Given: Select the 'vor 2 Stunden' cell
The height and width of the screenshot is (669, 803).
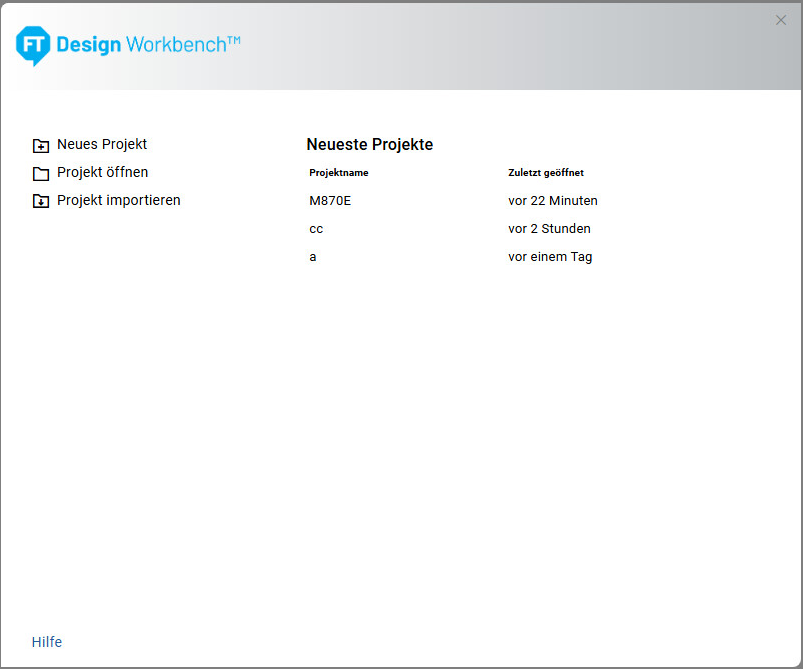Looking at the screenshot, I should pos(549,229).
